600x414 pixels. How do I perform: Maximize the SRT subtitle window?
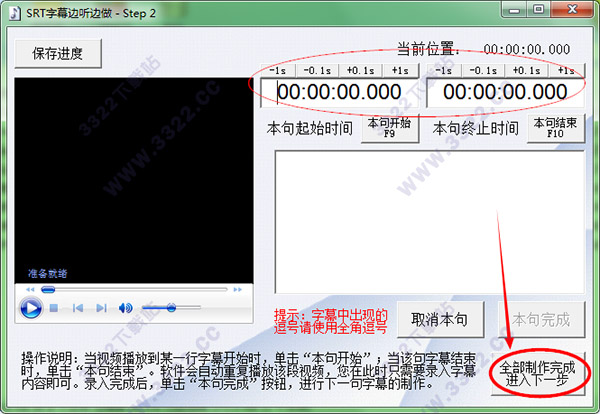tap(539, 9)
